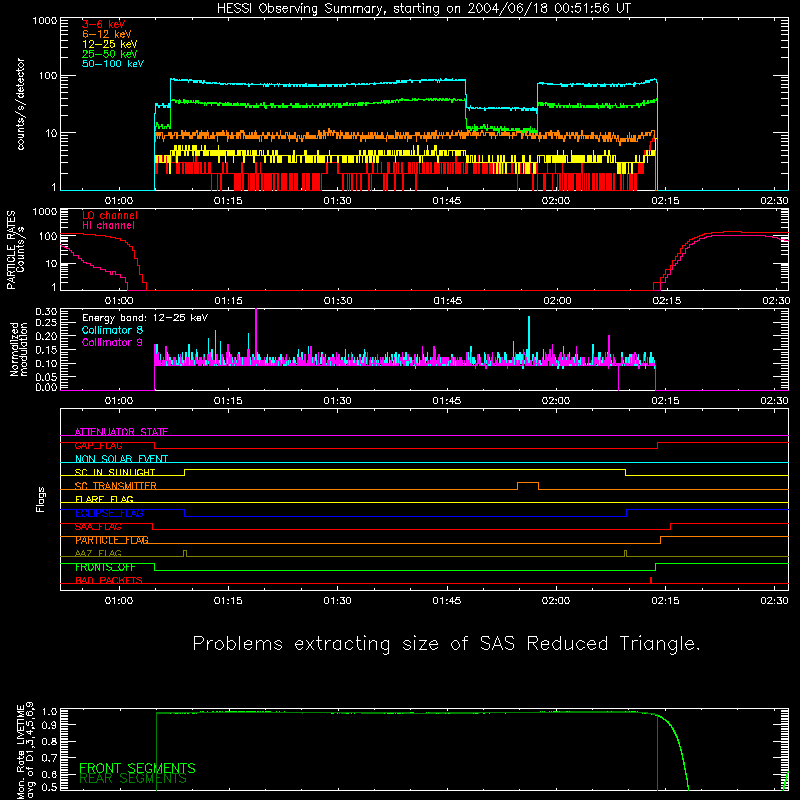Viewport: 800px width, 800px height.
Task: Click the ECLIPSE_FLAG label
Action: pos(109,513)
